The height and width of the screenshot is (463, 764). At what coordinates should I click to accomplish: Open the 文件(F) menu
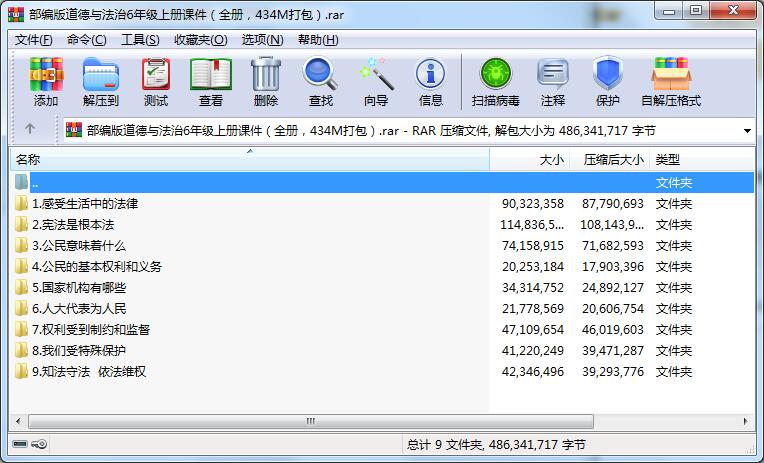[x=34, y=40]
